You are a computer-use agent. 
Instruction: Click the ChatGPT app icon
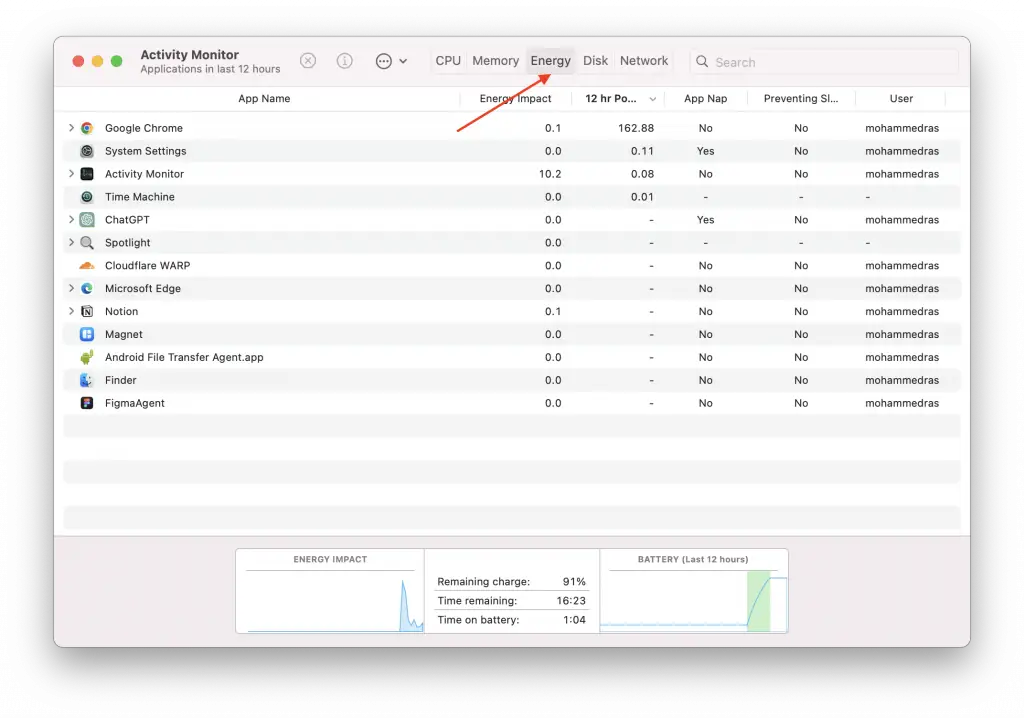[x=87, y=220]
